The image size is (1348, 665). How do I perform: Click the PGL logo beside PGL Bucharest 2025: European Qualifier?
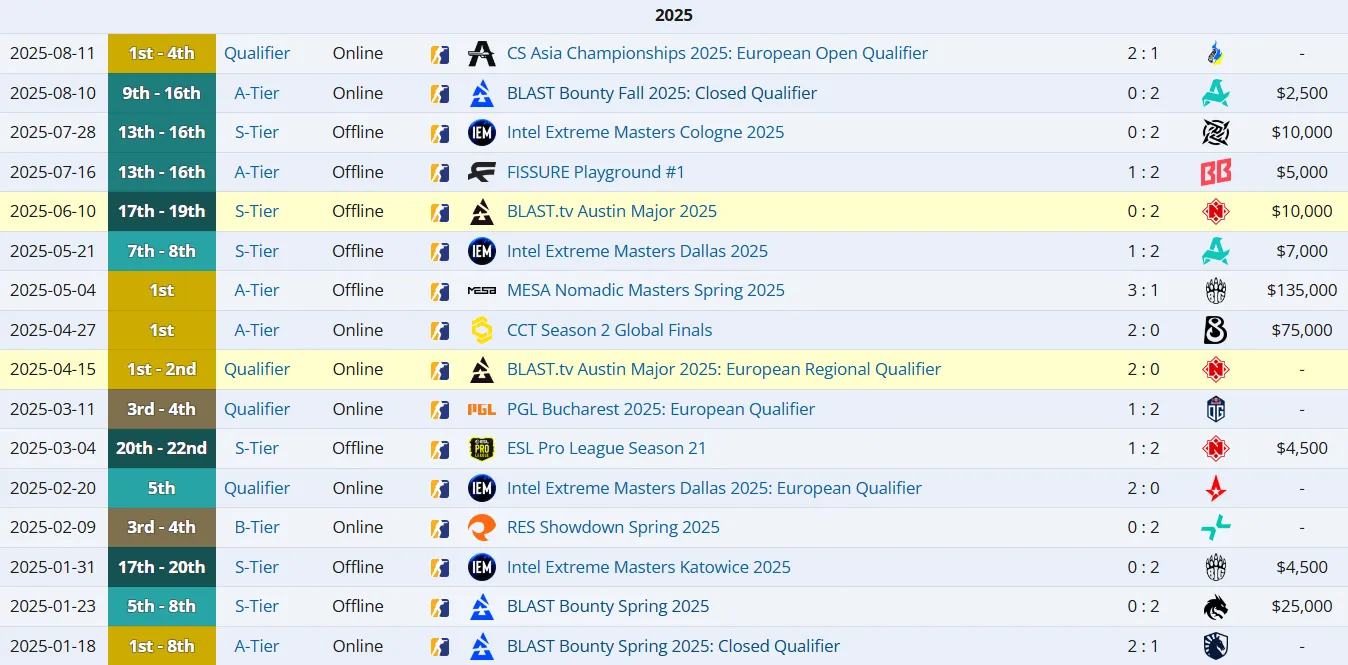click(482, 409)
